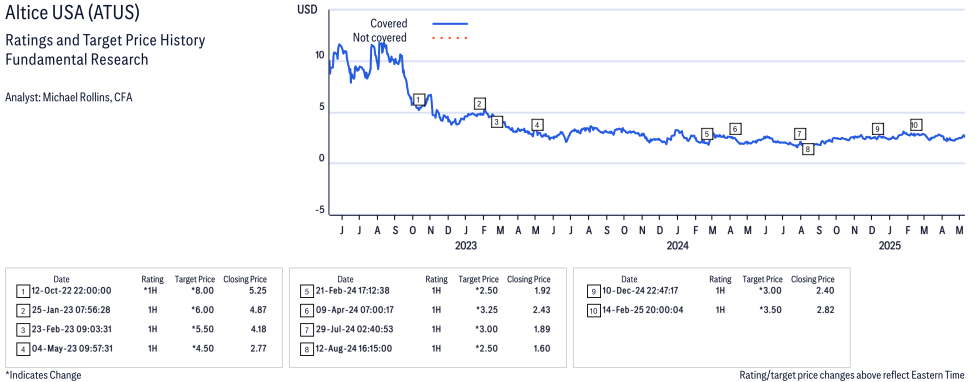Click date 25-Jan-23 07:56:28 in table
This screenshot has width=975, height=382.
[73, 310]
